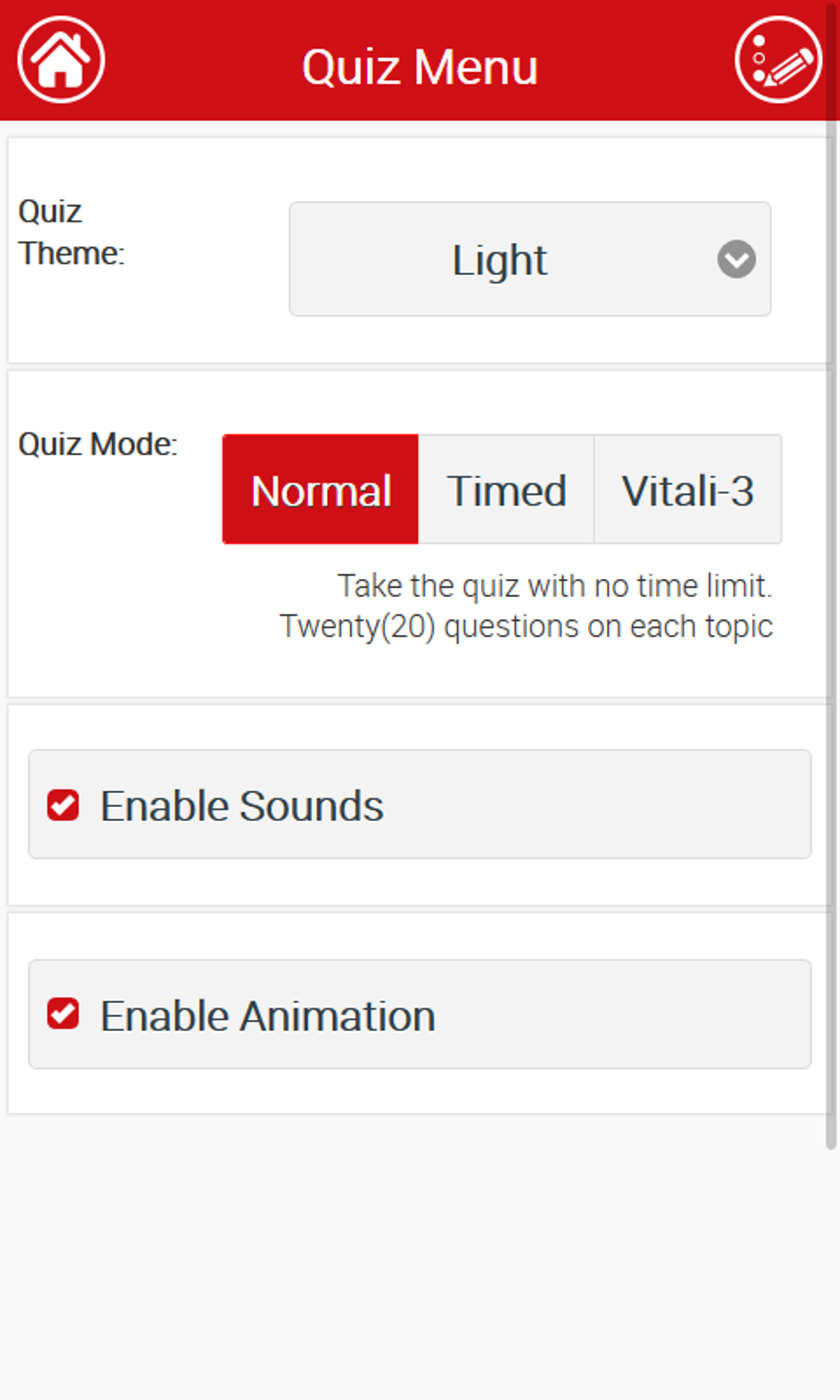Click the 'Light' text in theme selector
Screen dimensions: 840x1400
tap(499, 261)
